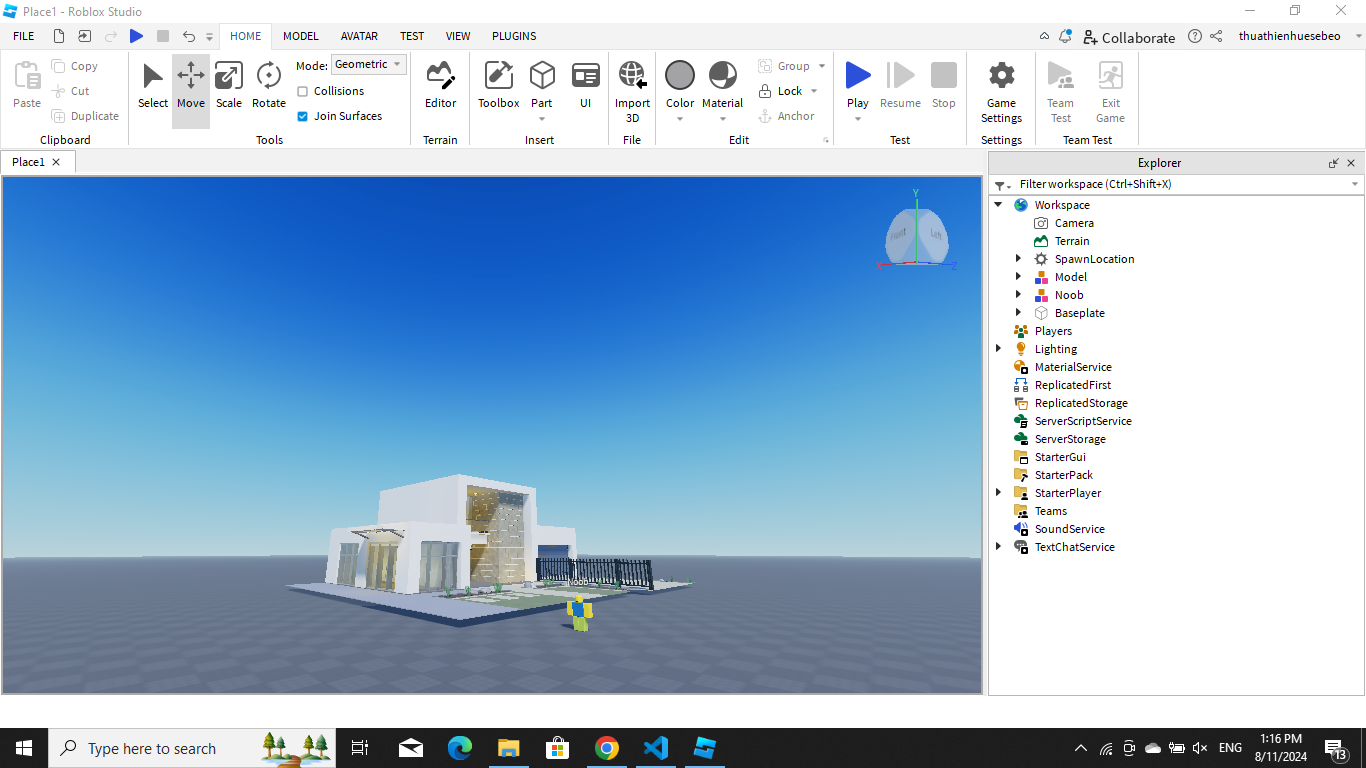The image size is (1366, 768).
Task: Click the Collaborate button
Action: pyautogui.click(x=1129, y=37)
